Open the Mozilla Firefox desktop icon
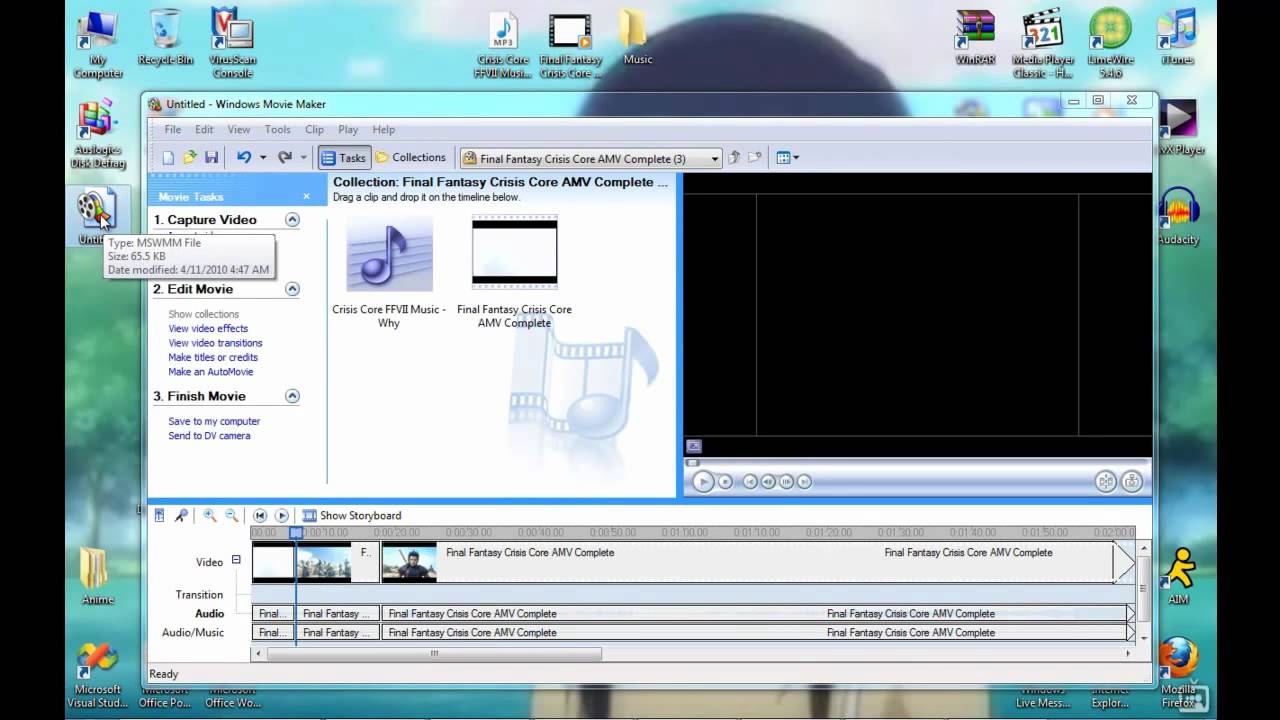 pos(1178,672)
